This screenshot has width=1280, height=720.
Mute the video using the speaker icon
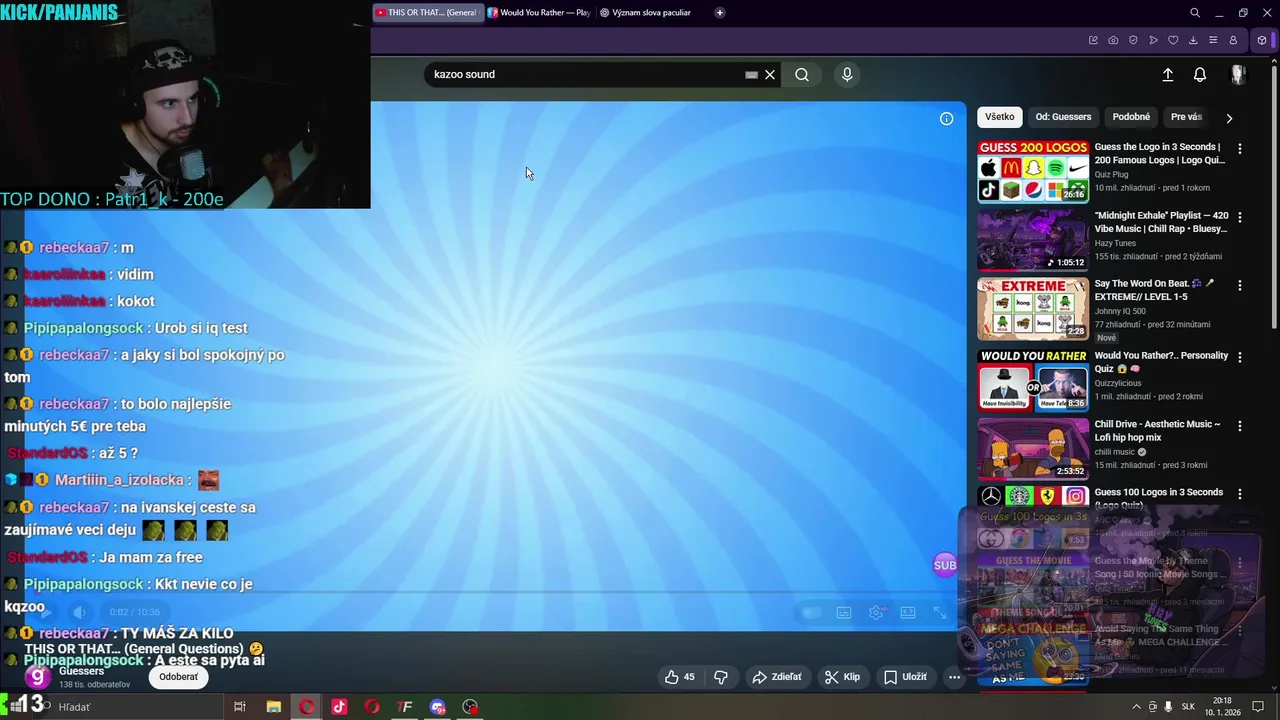pyautogui.click(x=80, y=612)
